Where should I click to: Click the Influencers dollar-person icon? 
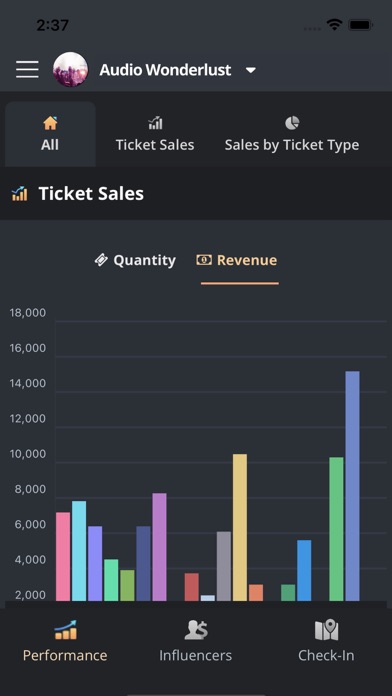pyautogui.click(x=196, y=630)
